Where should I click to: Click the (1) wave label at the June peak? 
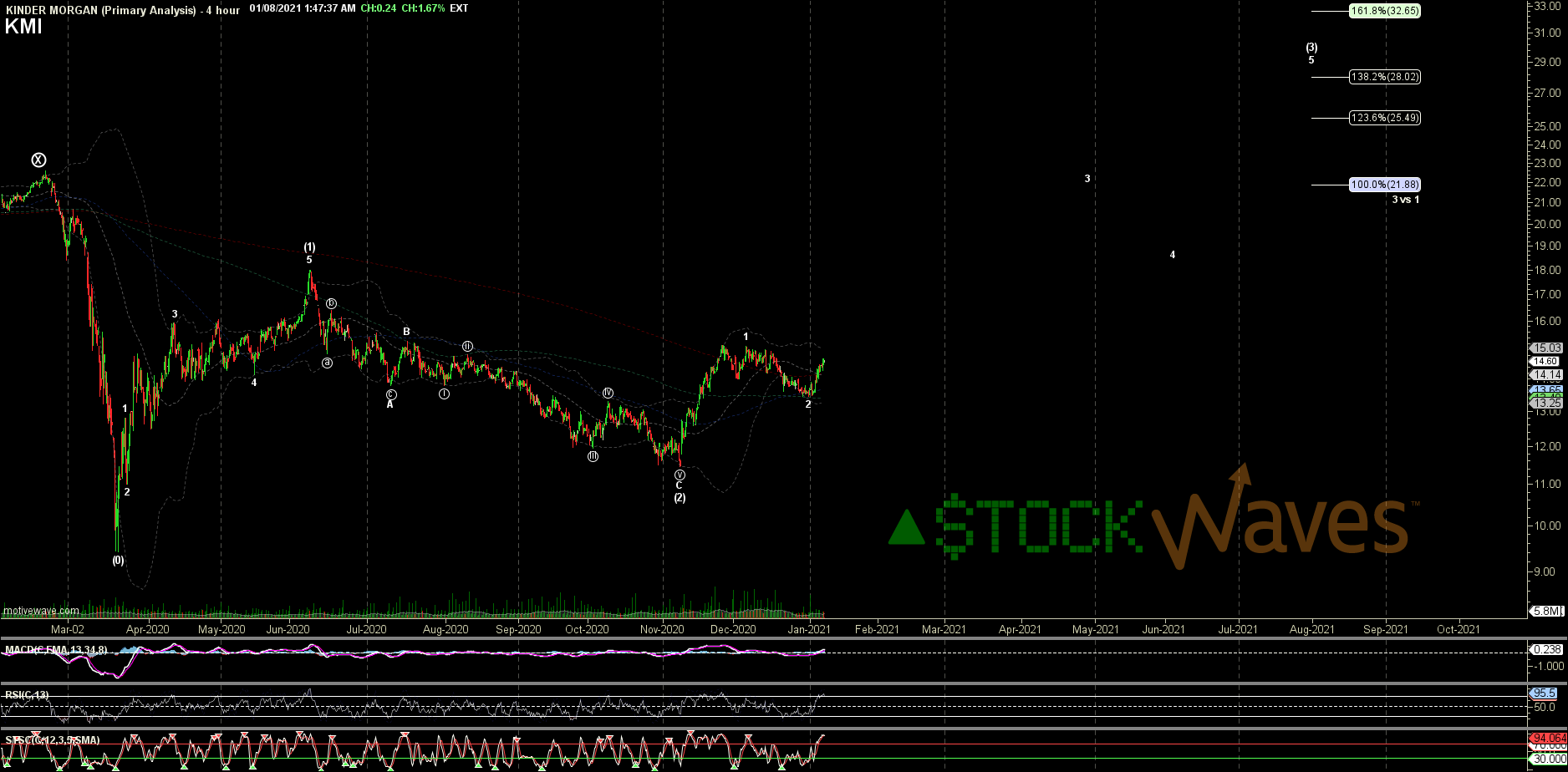pyautogui.click(x=309, y=247)
